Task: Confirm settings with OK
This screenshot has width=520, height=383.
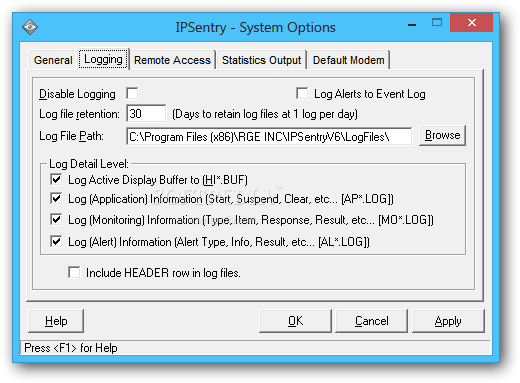Action: [295, 321]
